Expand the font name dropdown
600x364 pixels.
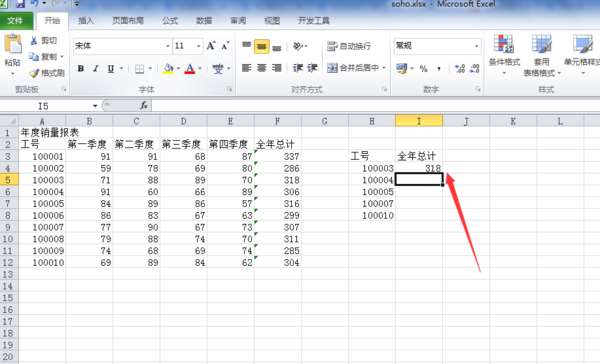click(x=168, y=46)
